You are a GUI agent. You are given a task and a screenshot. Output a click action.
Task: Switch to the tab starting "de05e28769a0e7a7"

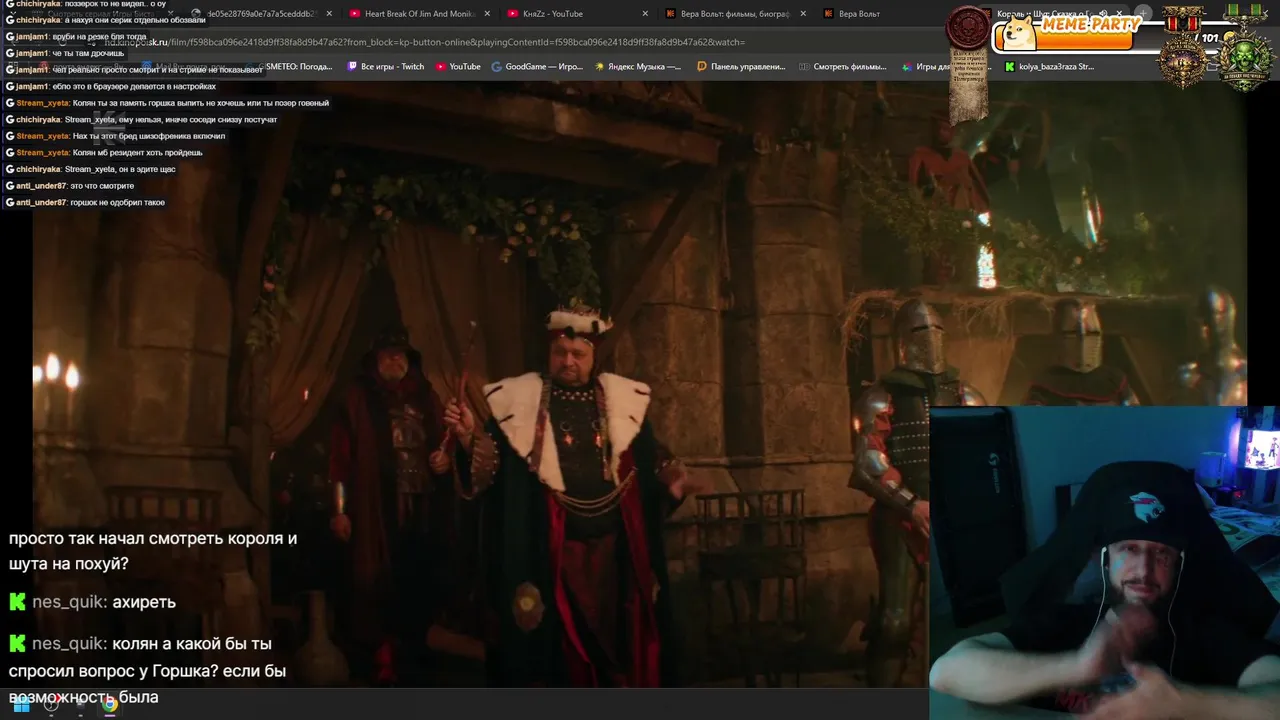tap(260, 14)
